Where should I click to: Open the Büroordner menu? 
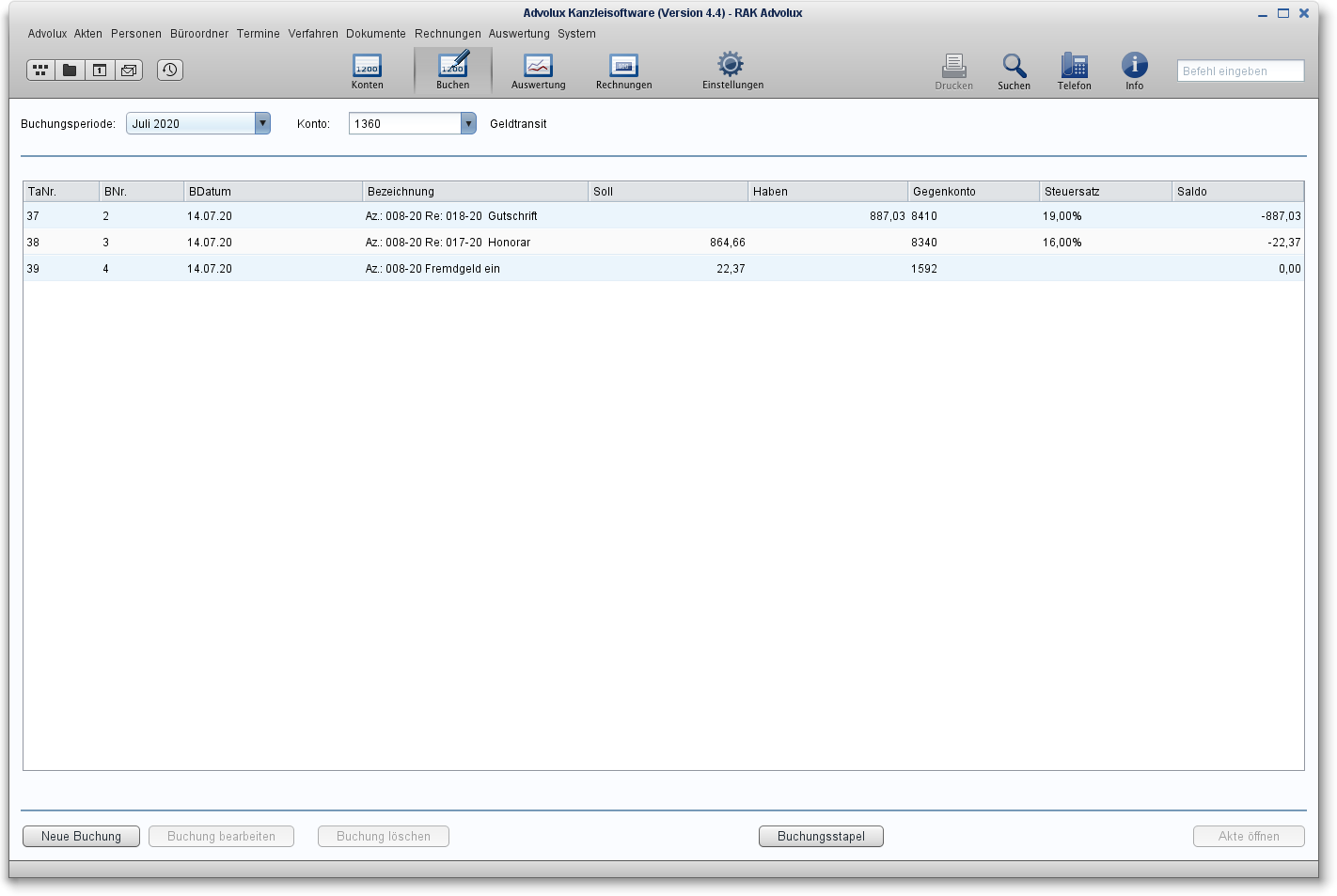coord(199,34)
